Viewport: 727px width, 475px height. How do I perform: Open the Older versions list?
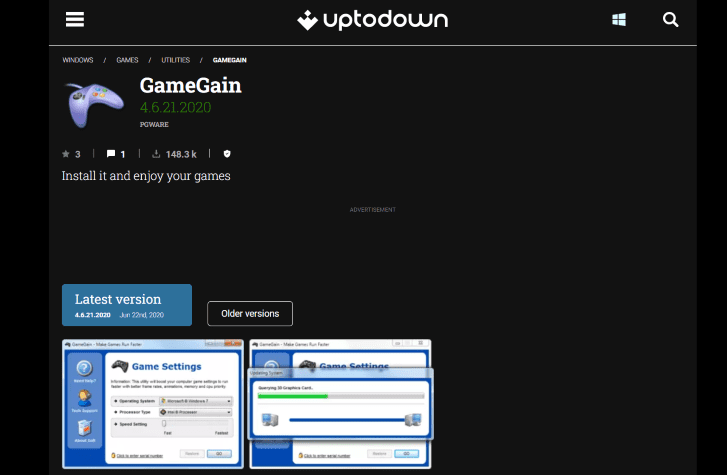coord(250,314)
